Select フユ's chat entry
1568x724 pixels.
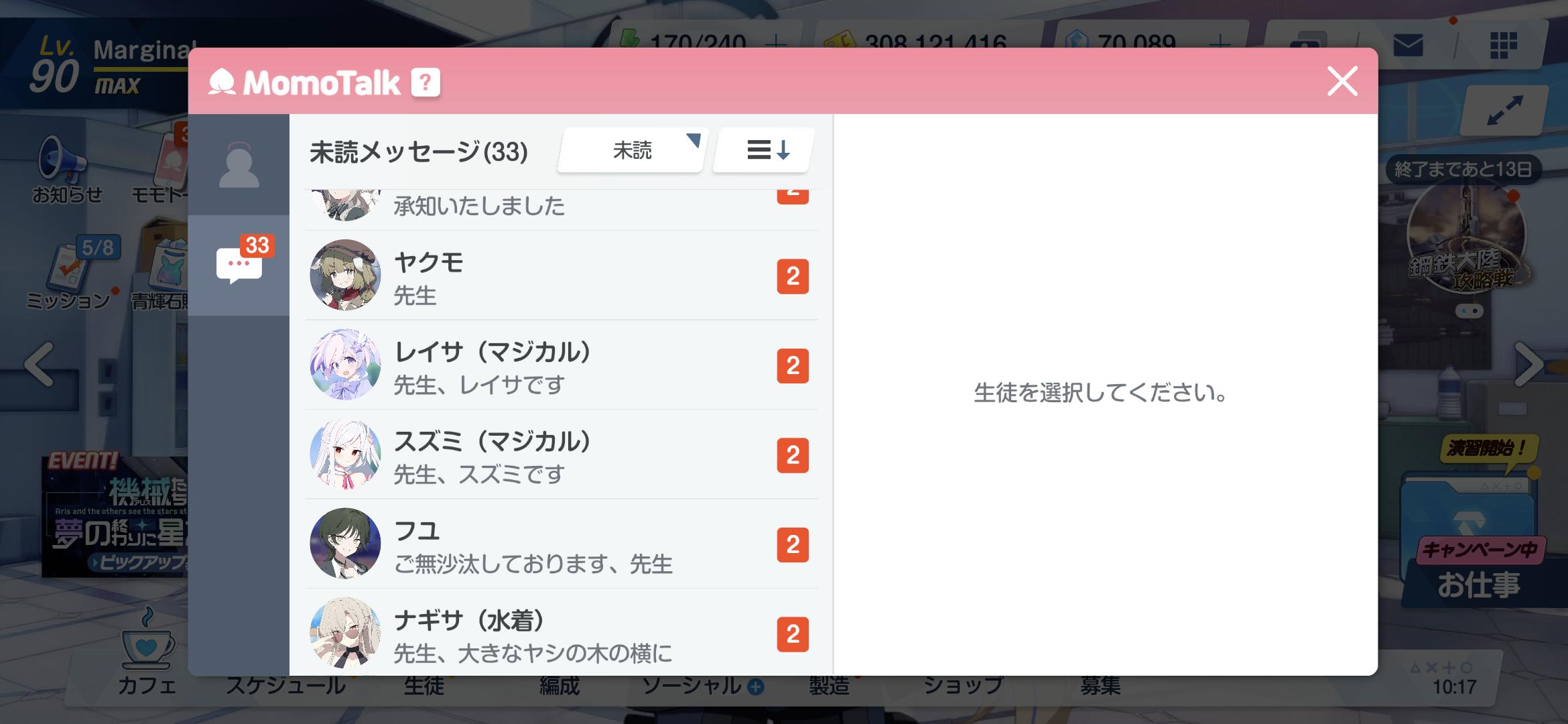562,544
